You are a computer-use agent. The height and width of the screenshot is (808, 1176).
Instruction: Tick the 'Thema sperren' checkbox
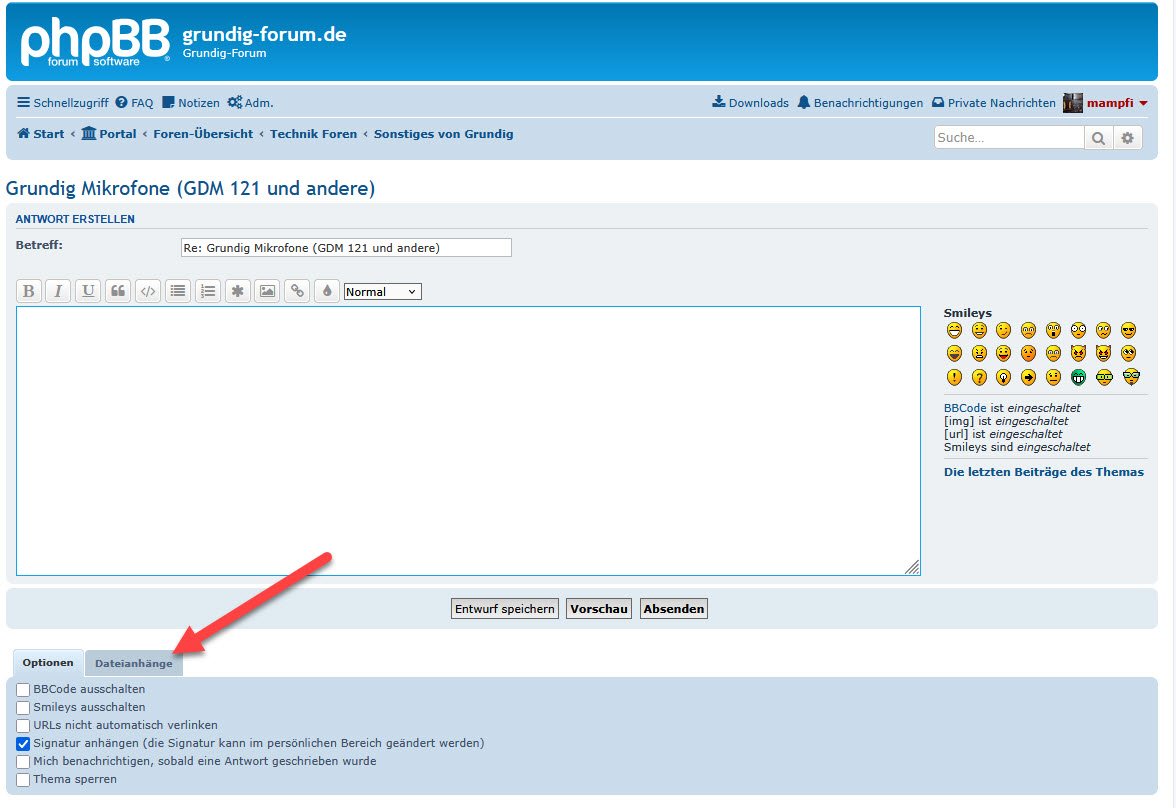pos(23,779)
